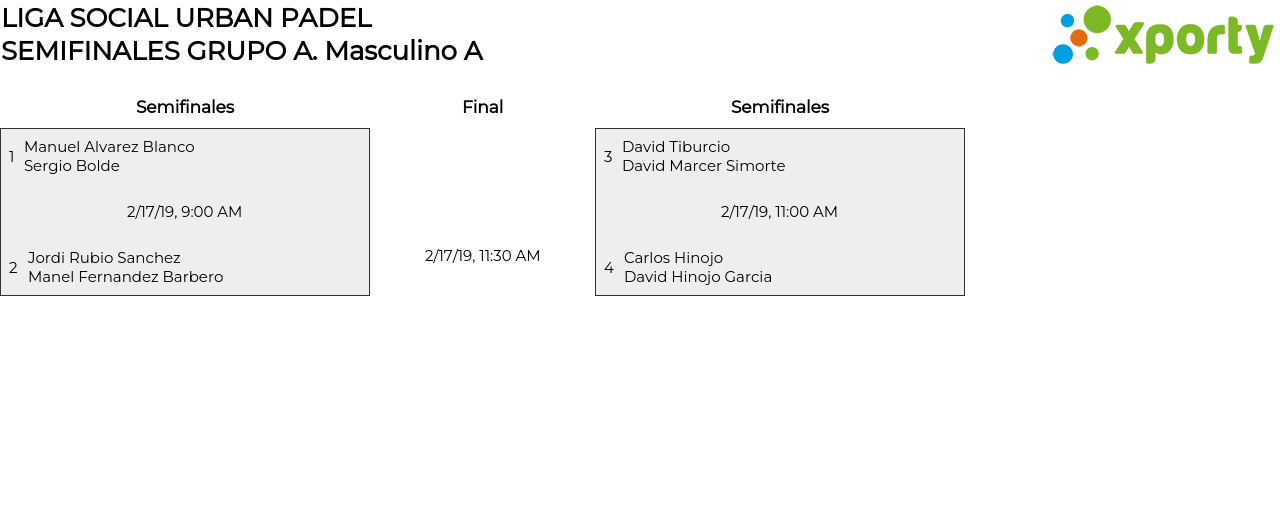Click player name Sergio Bolde
This screenshot has width=1280, height=514.
[x=72, y=166]
